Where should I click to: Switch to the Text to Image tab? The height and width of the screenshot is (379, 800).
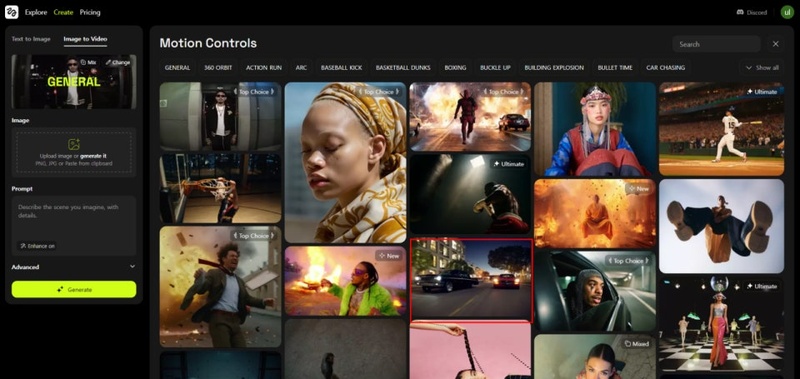click(31, 39)
